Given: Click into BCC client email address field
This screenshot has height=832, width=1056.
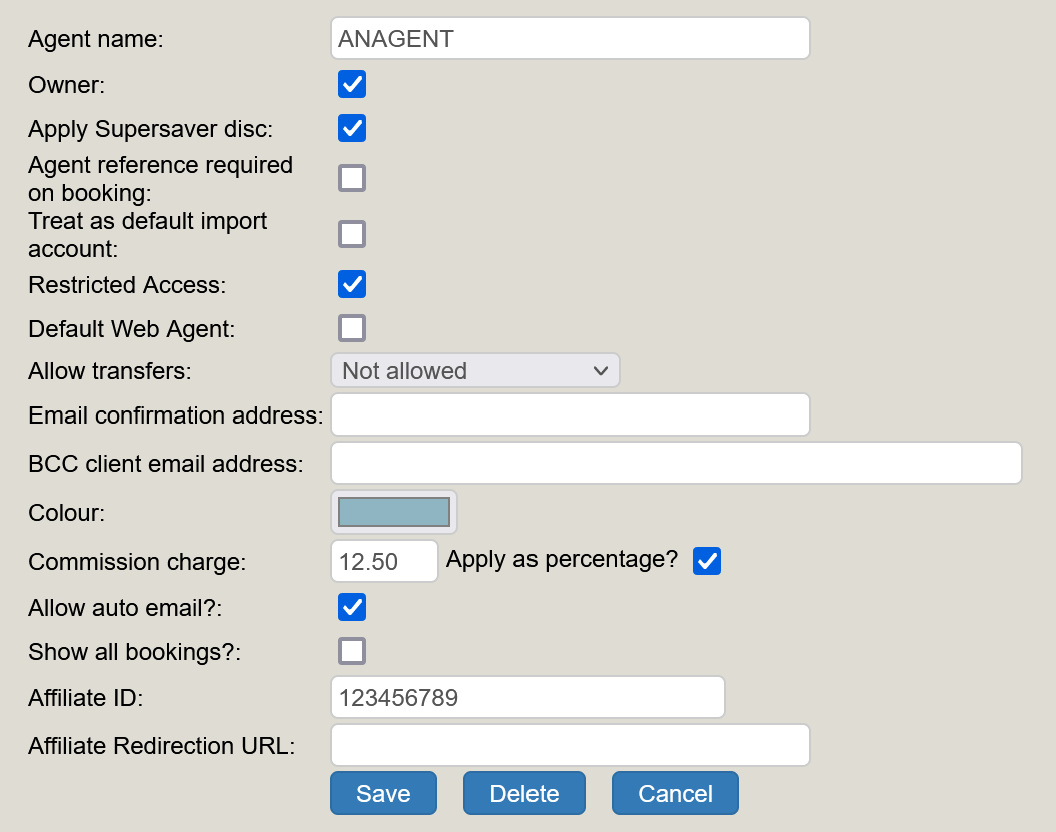Looking at the screenshot, I should [676, 464].
